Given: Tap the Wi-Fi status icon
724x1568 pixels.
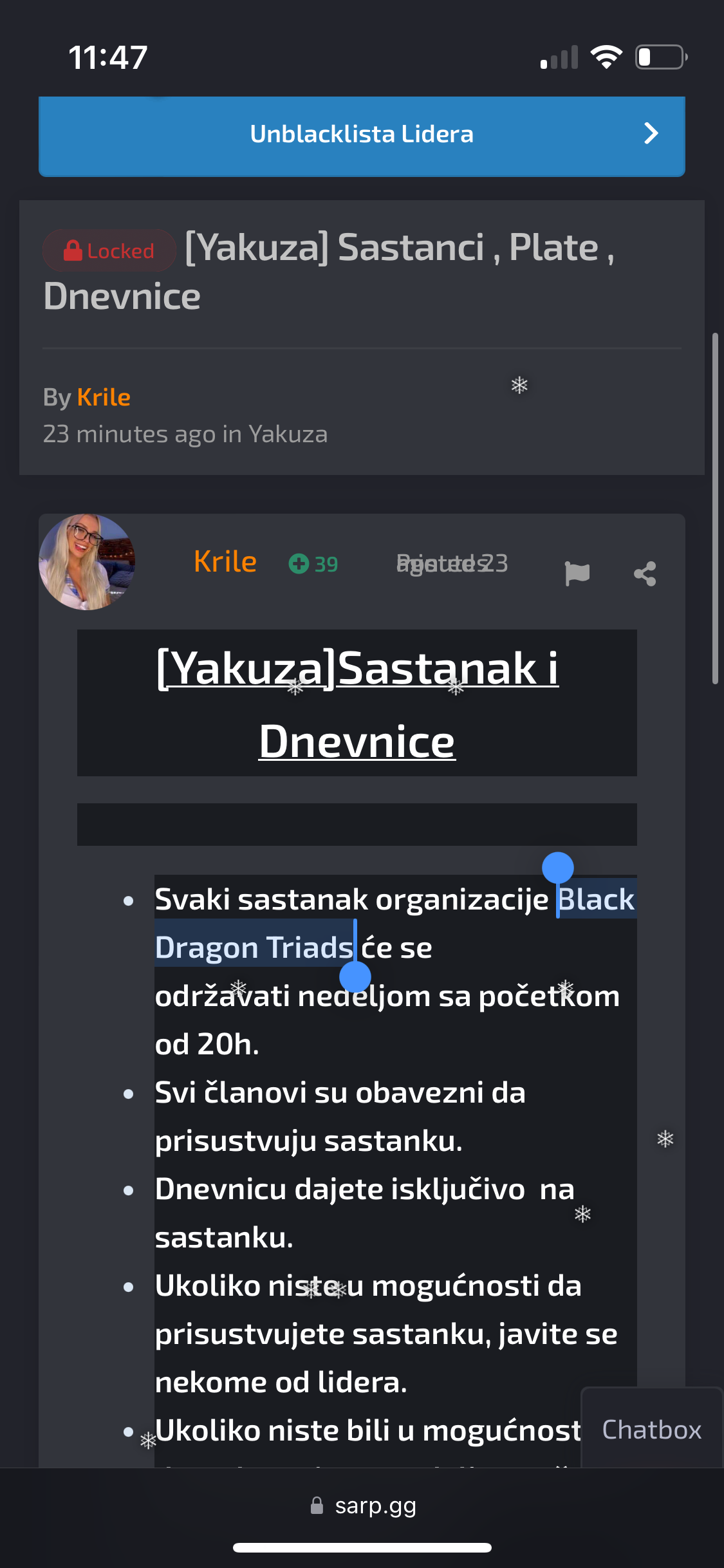Looking at the screenshot, I should tap(606, 57).
